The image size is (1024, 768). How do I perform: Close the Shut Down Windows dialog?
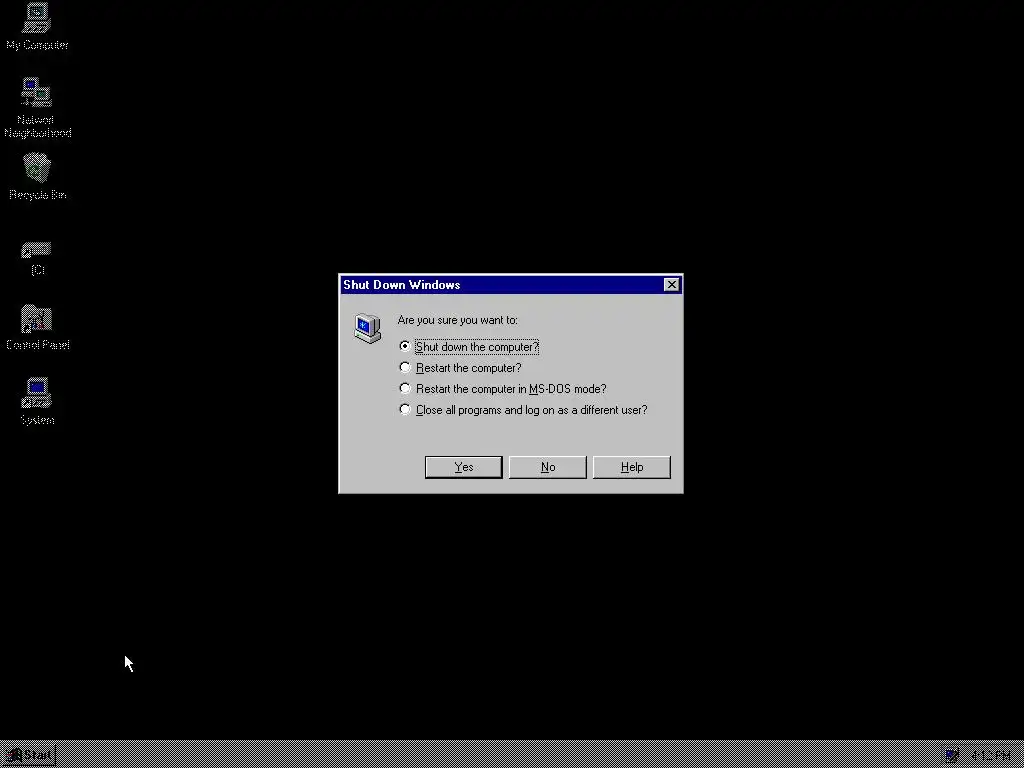(x=671, y=285)
